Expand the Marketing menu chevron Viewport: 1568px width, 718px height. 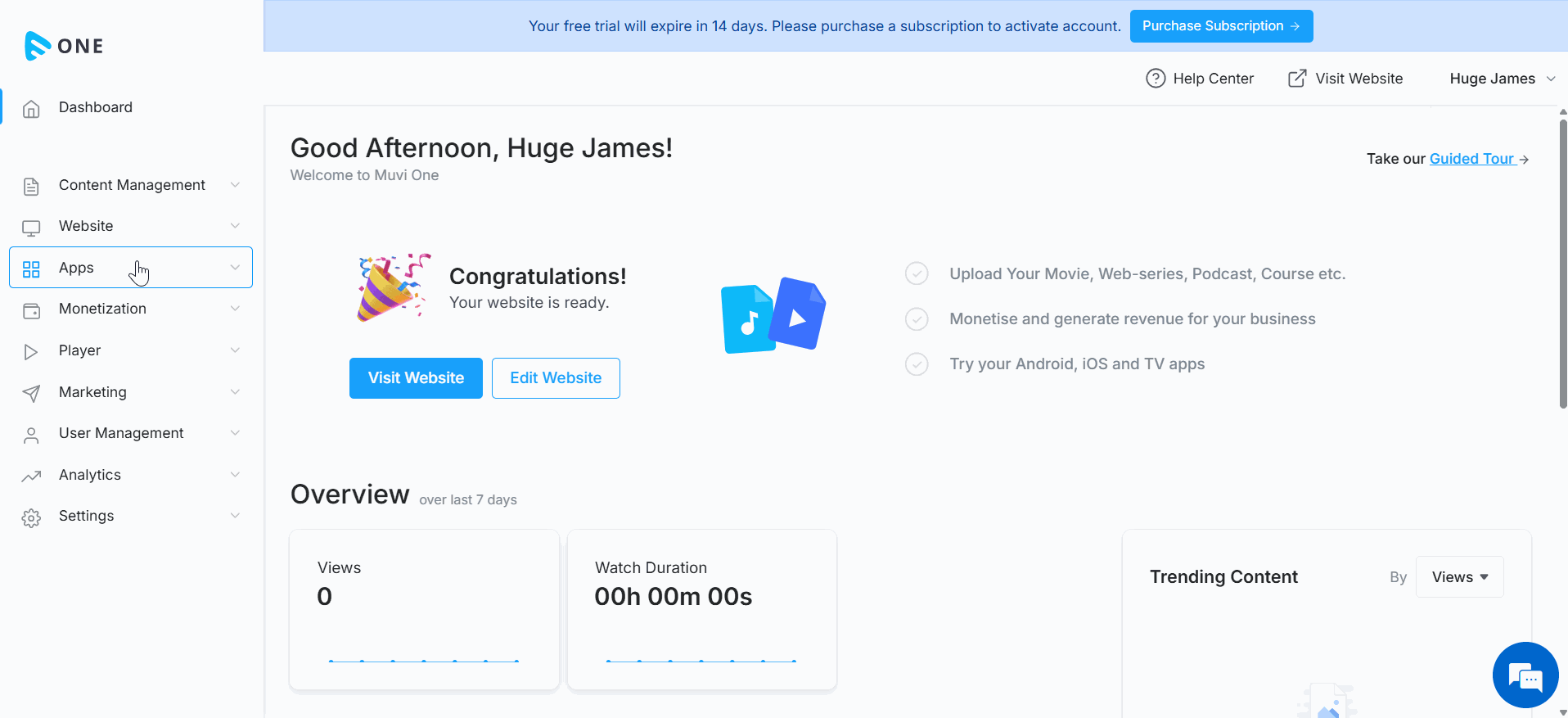235,392
